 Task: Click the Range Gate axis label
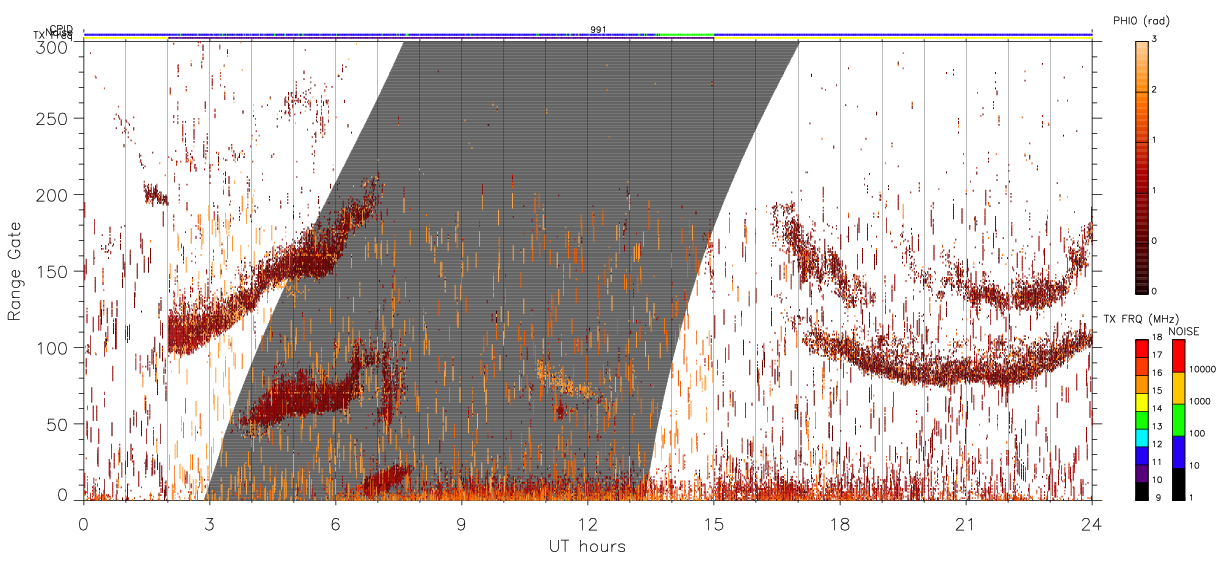click(16, 270)
